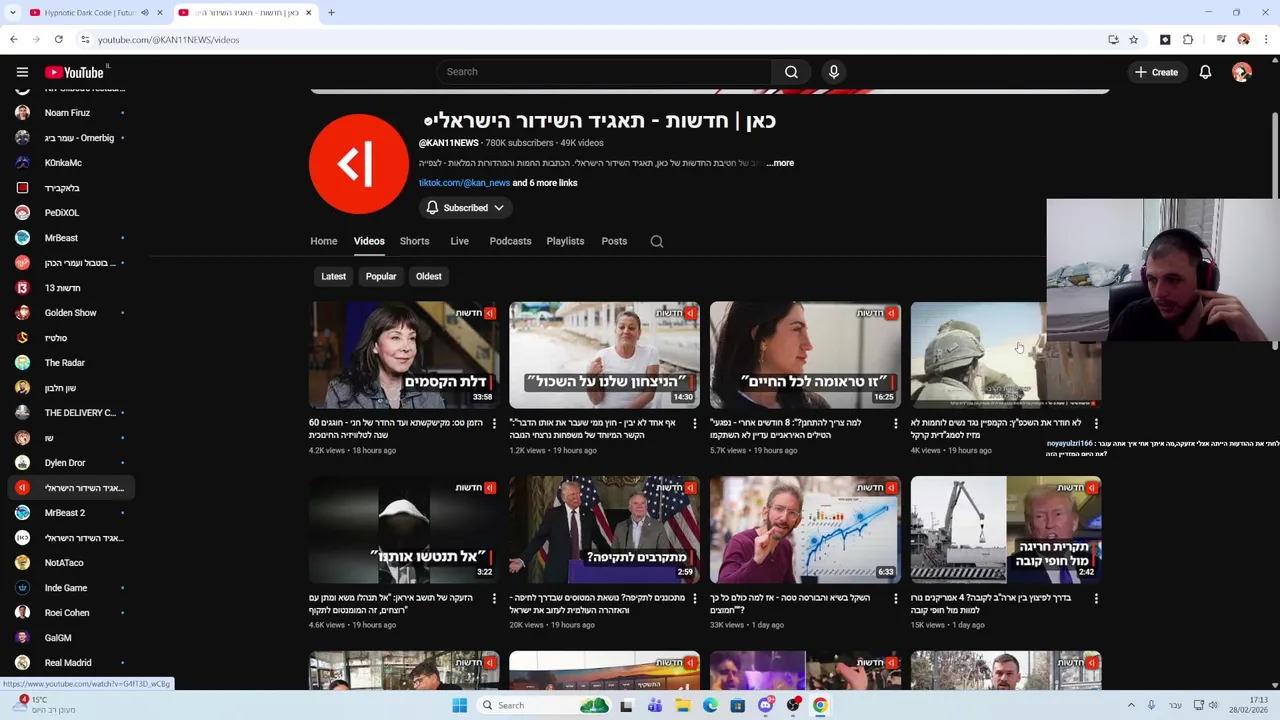Open Golden Show subscription in sidebar
1280x720 pixels.
click(x=68, y=313)
